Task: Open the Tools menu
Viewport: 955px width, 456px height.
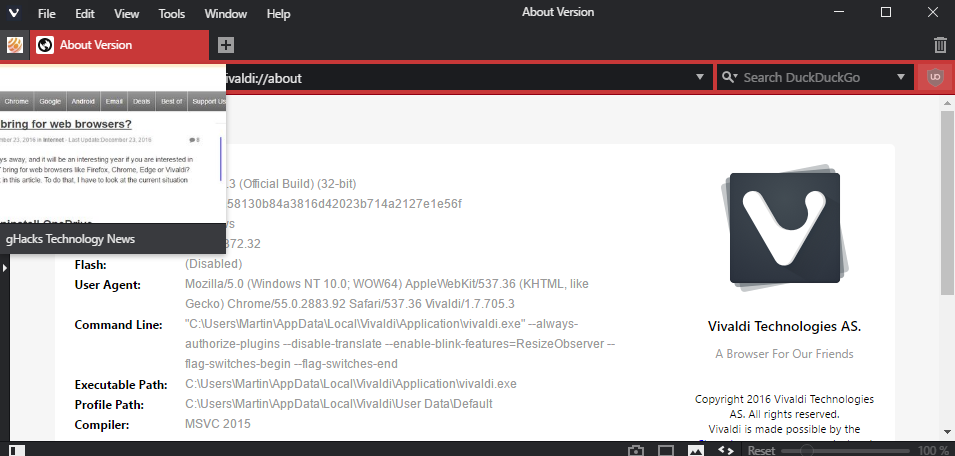Action: (x=172, y=13)
